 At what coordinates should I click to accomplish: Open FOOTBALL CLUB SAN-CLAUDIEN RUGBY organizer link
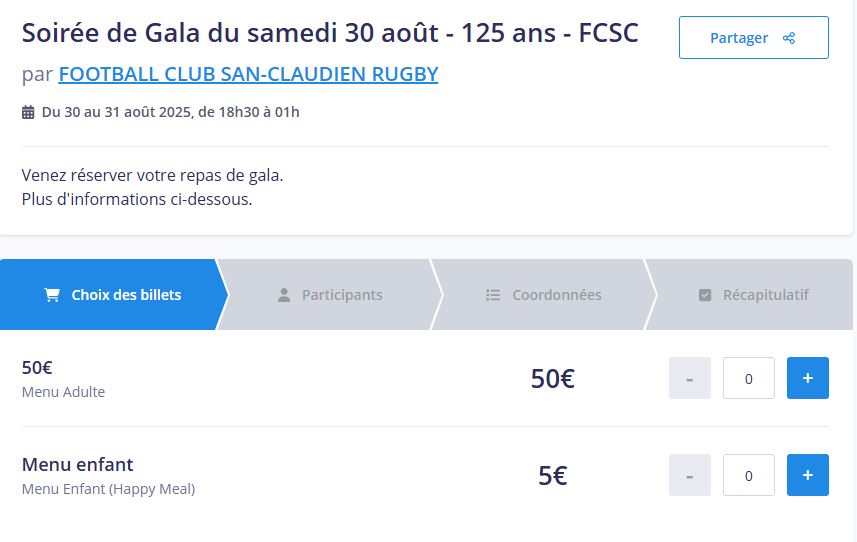tap(248, 74)
